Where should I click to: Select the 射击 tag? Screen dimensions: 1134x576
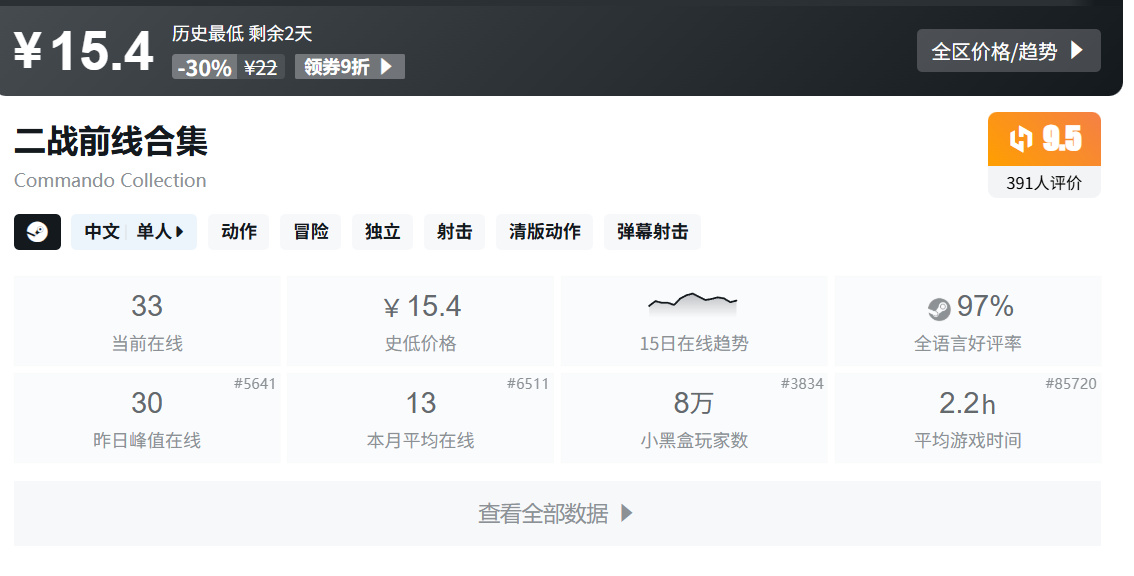(454, 232)
